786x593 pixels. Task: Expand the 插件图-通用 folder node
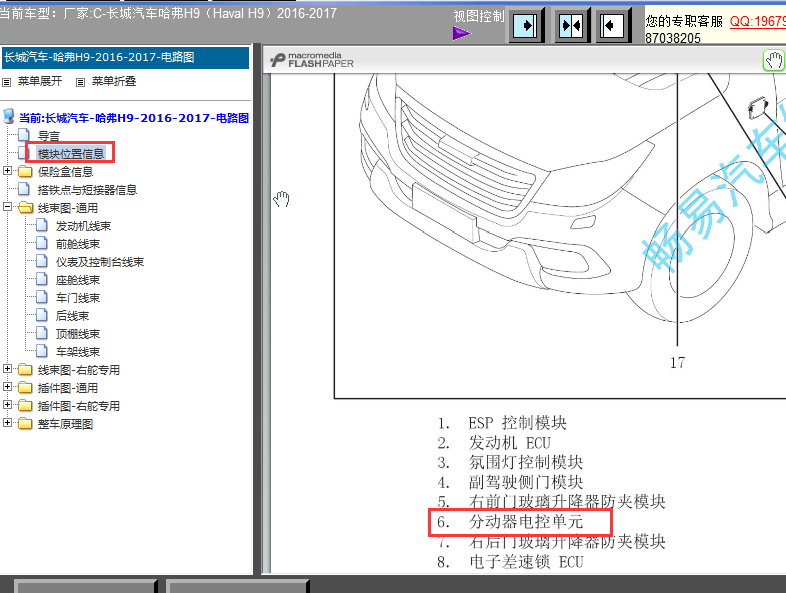tap(8, 386)
